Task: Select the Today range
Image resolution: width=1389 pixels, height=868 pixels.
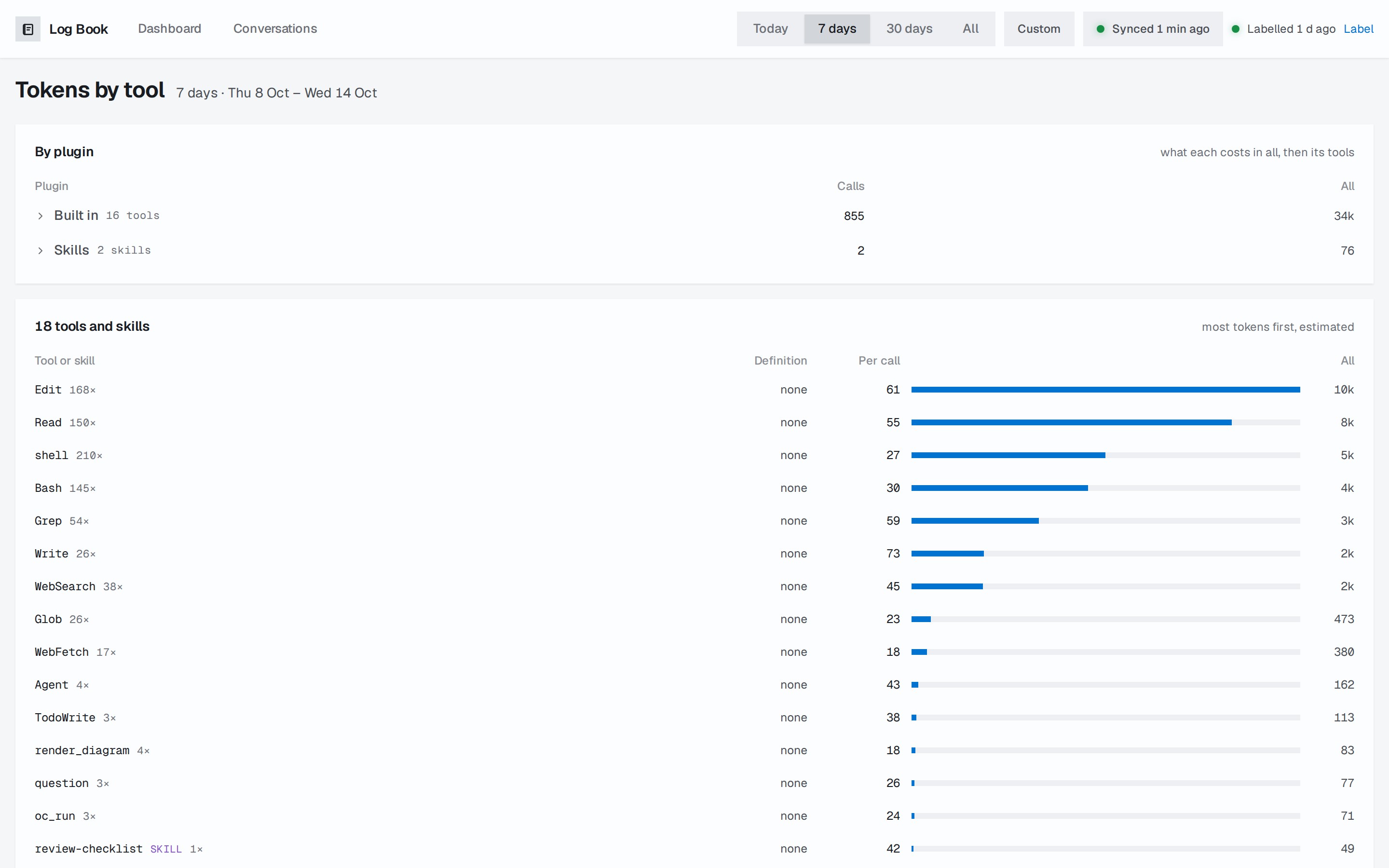Action: click(x=770, y=29)
